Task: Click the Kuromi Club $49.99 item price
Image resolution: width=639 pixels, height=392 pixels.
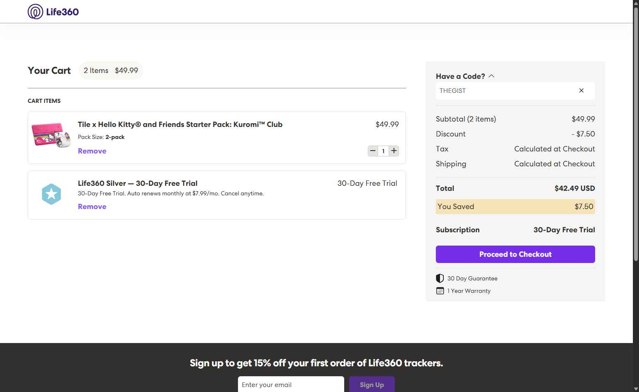Action: 387,124
